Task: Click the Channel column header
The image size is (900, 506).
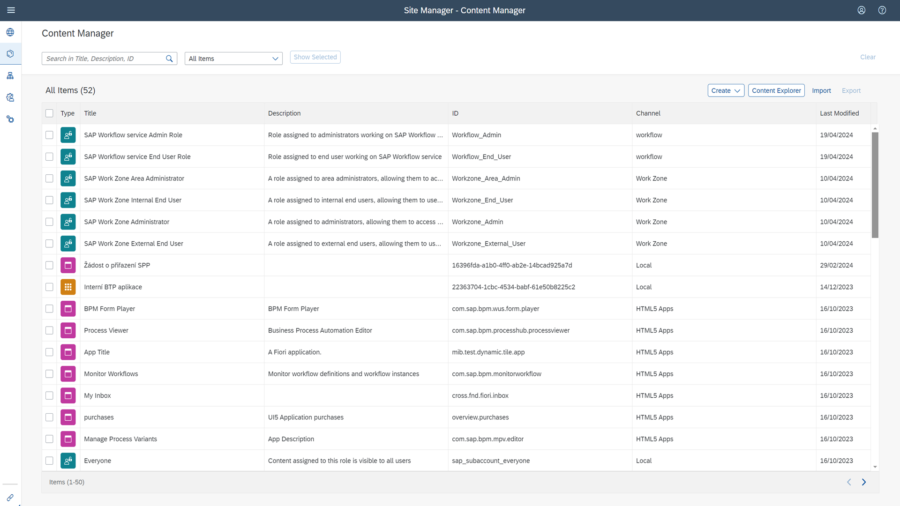Action: point(647,113)
